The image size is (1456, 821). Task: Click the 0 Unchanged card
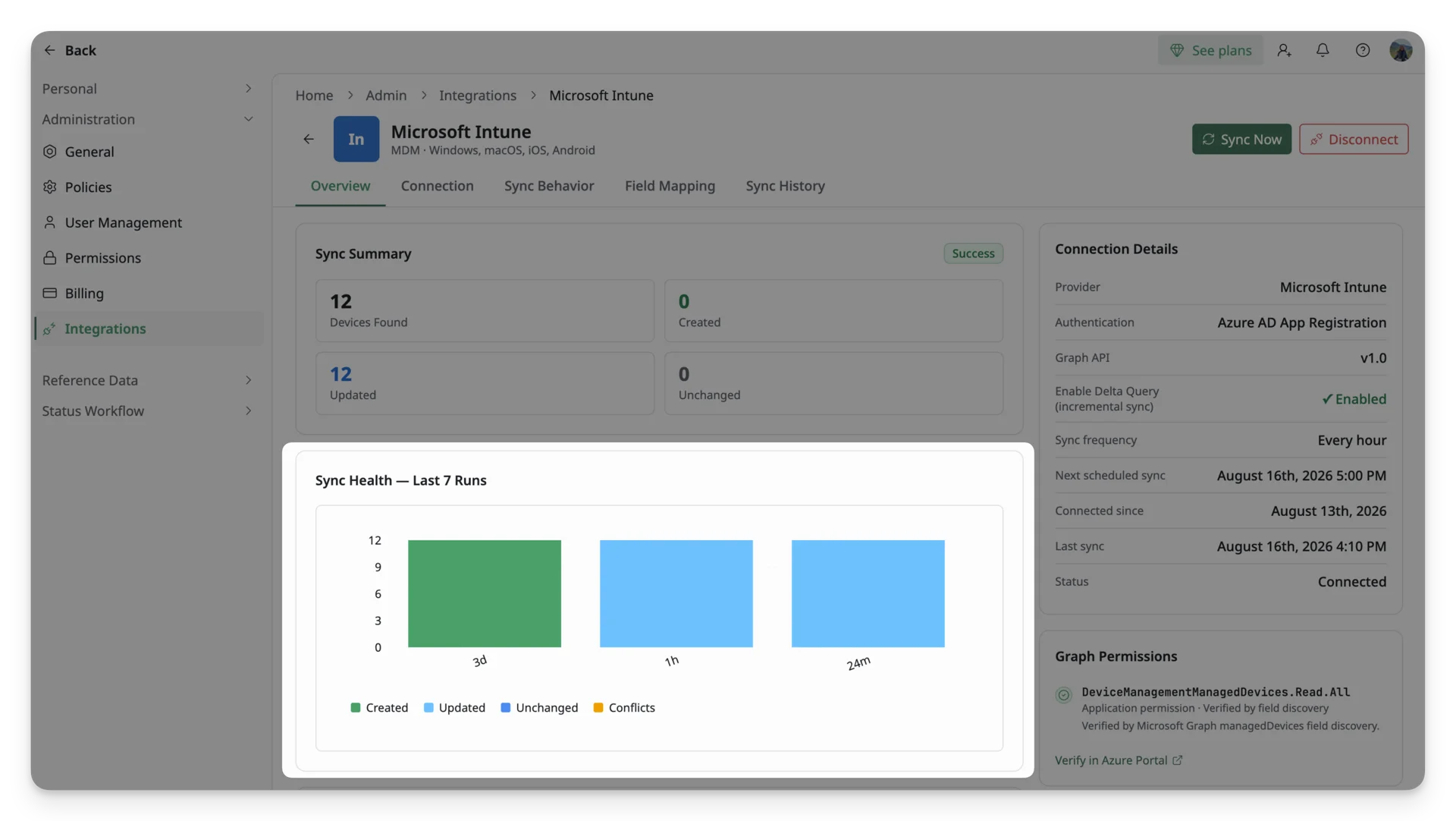coord(833,383)
